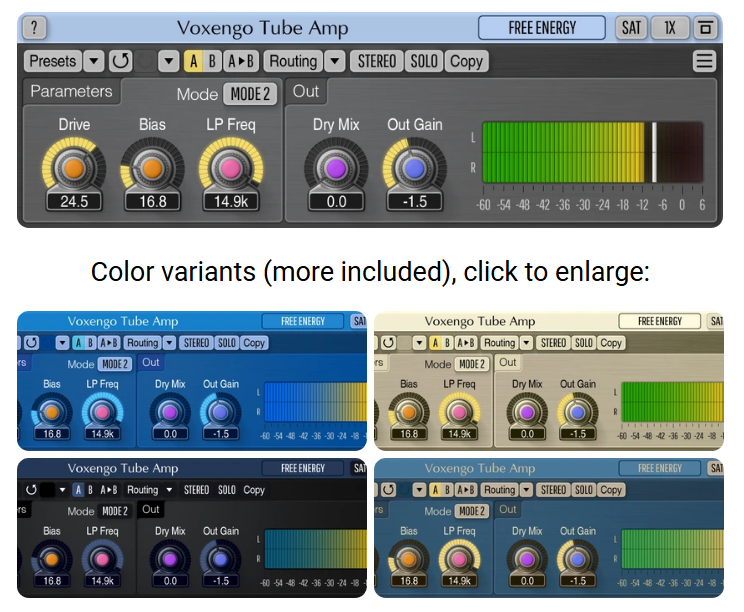Viewport: 744px width, 612px height.
Task: Click the Out Gain value -1.5 field
Action: pos(414,202)
